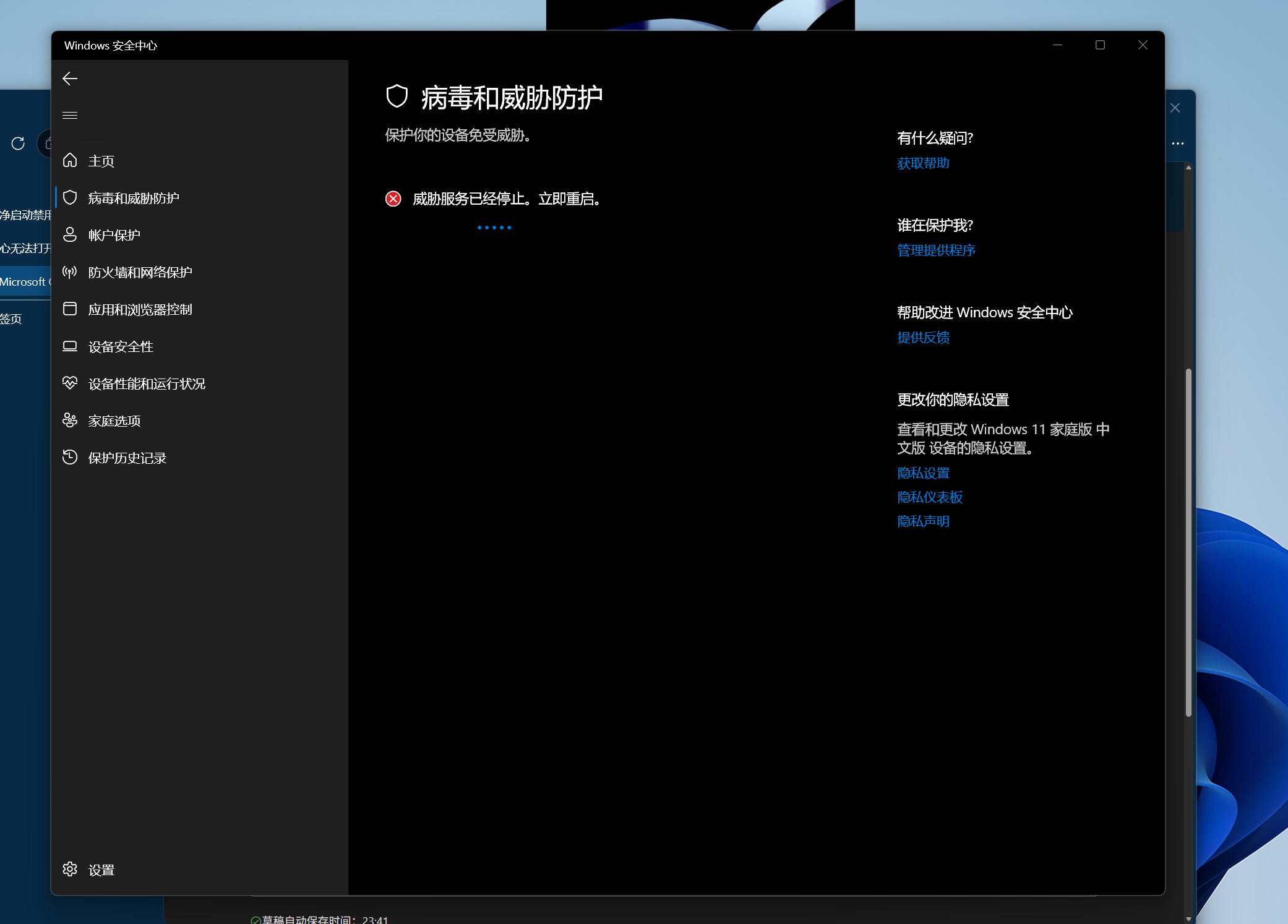Image resolution: width=1288 pixels, height=924 pixels.
Task: Open 应用和浏览器控制 section
Action: [x=200, y=309]
